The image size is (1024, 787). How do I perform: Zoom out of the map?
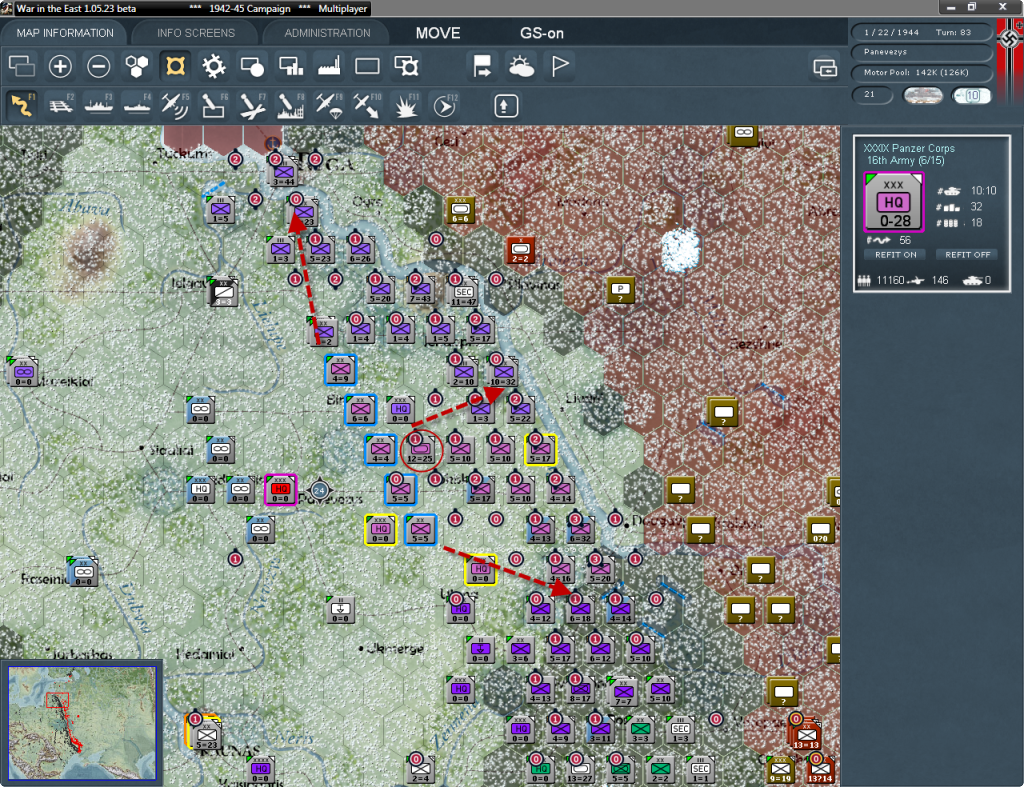tap(99, 66)
